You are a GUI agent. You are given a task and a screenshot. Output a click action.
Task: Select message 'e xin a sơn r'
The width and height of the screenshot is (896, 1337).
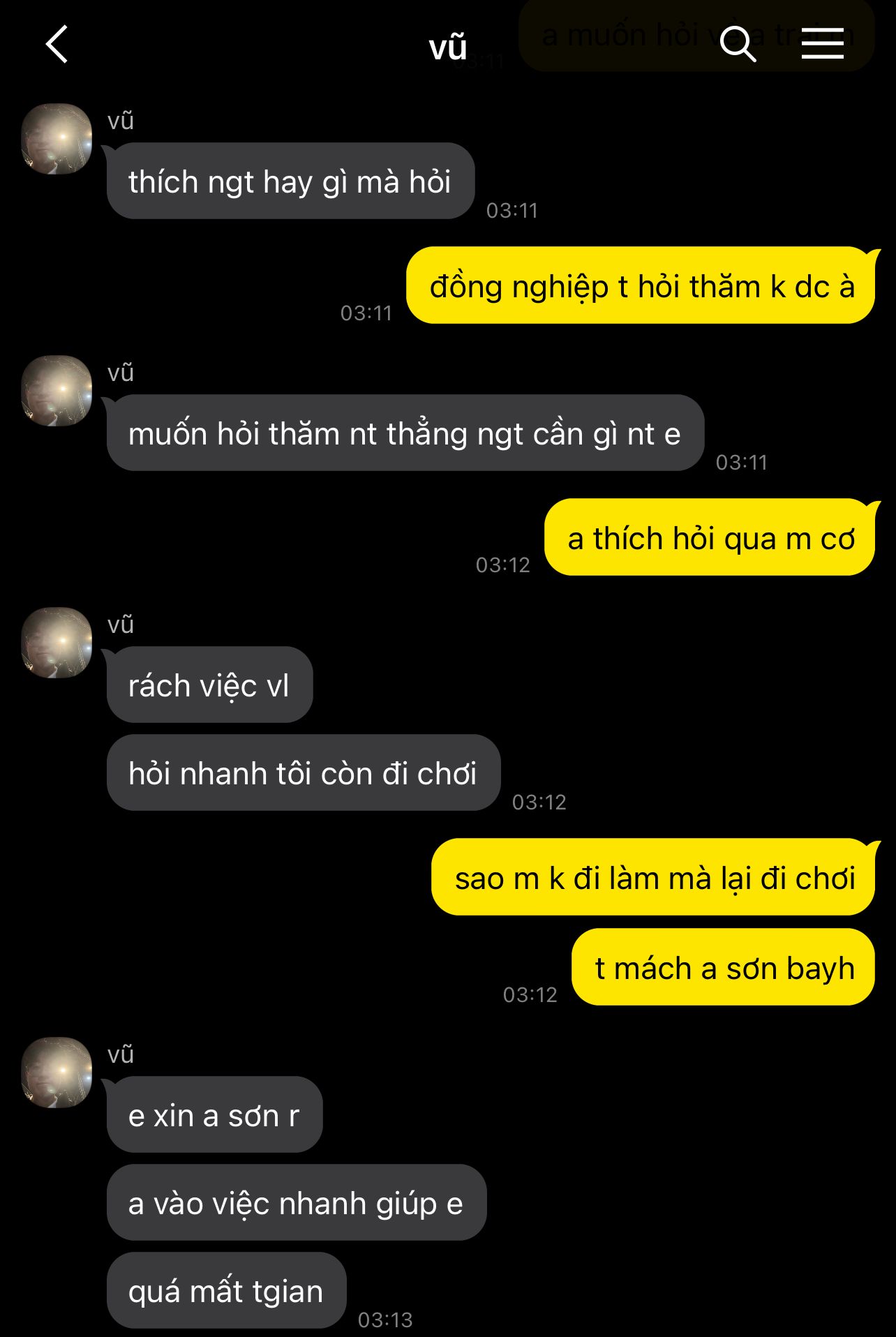(214, 1115)
